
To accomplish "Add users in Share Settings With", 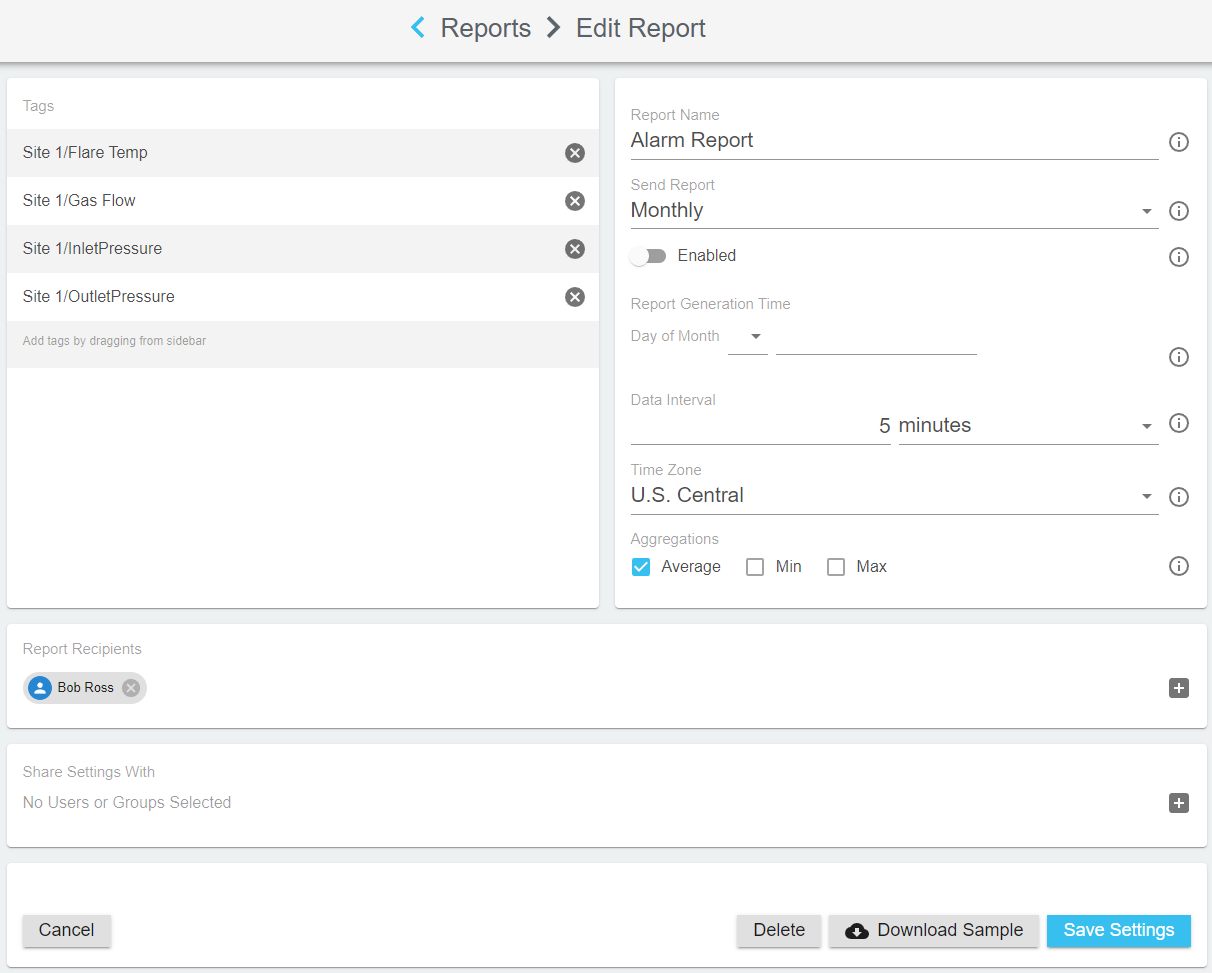I will point(1179,803).
